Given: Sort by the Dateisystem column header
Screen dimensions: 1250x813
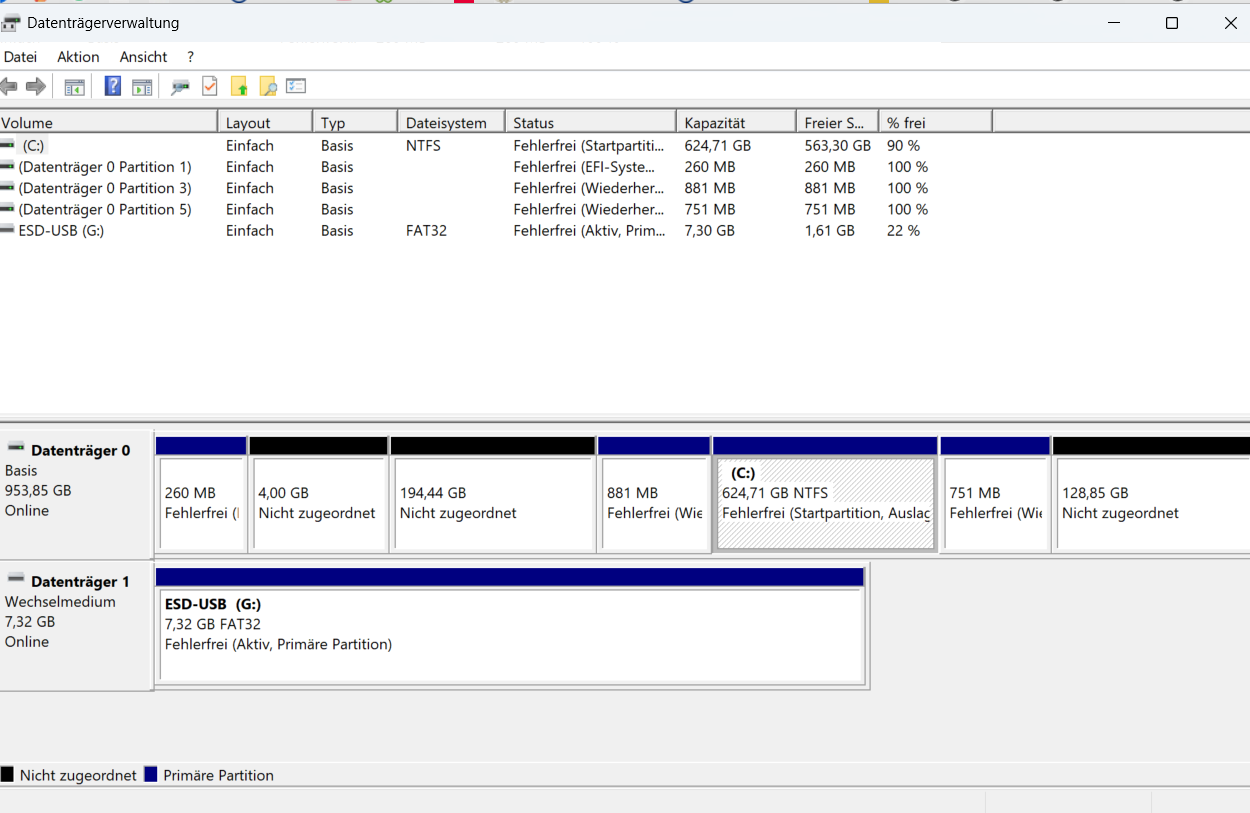Looking at the screenshot, I should (x=451, y=123).
